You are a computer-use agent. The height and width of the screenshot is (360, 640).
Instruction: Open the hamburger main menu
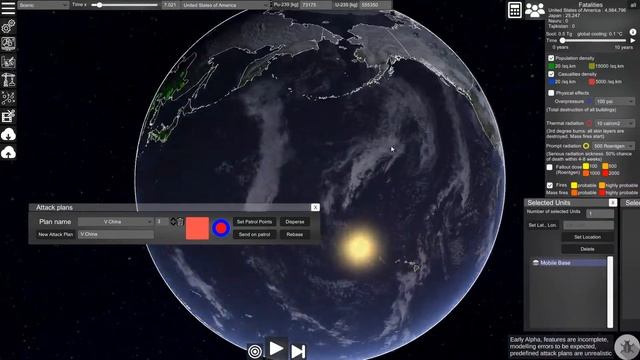point(8,8)
